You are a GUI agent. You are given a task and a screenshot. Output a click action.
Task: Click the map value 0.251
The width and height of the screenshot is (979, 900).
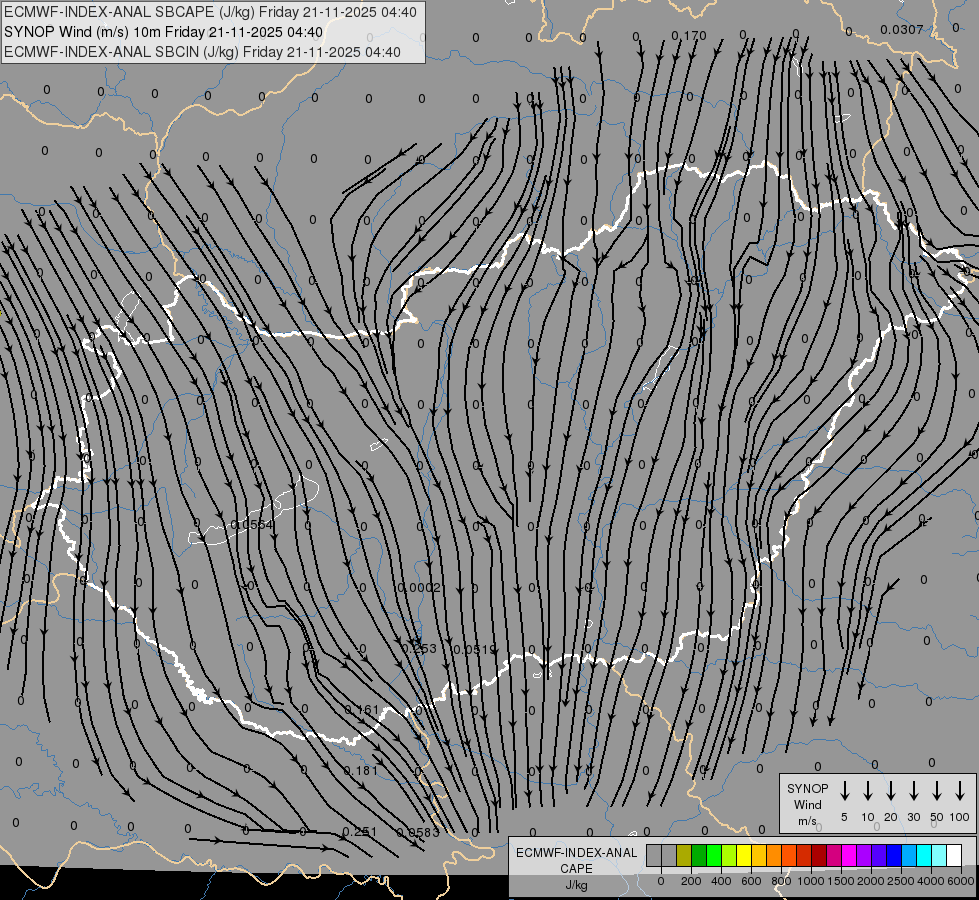coord(360,832)
